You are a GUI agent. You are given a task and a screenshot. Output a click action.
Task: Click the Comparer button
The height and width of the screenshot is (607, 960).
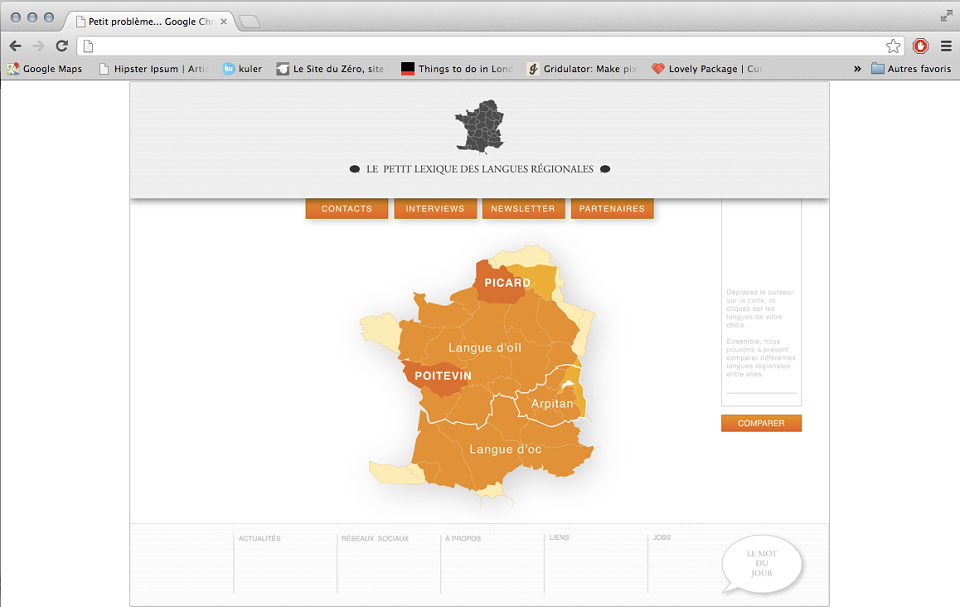tap(761, 423)
